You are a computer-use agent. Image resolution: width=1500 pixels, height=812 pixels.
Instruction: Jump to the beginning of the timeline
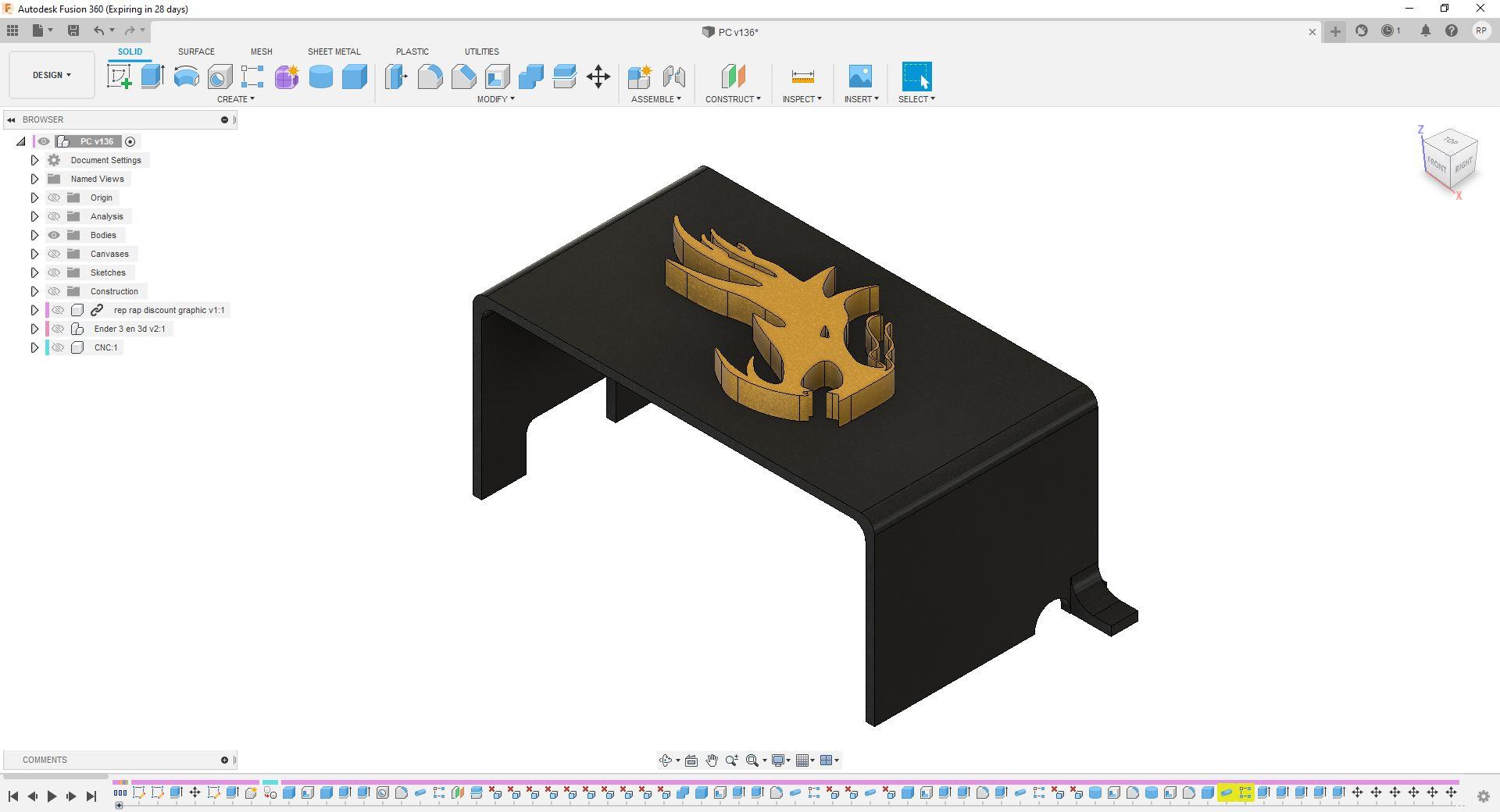point(13,796)
